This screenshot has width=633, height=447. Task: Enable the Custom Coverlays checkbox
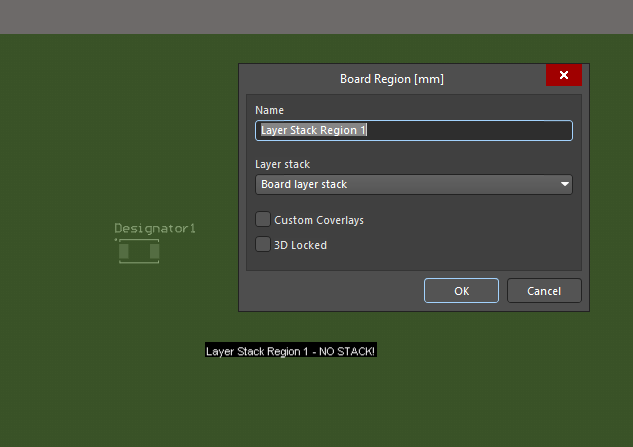pyautogui.click(x=263, y=219)
